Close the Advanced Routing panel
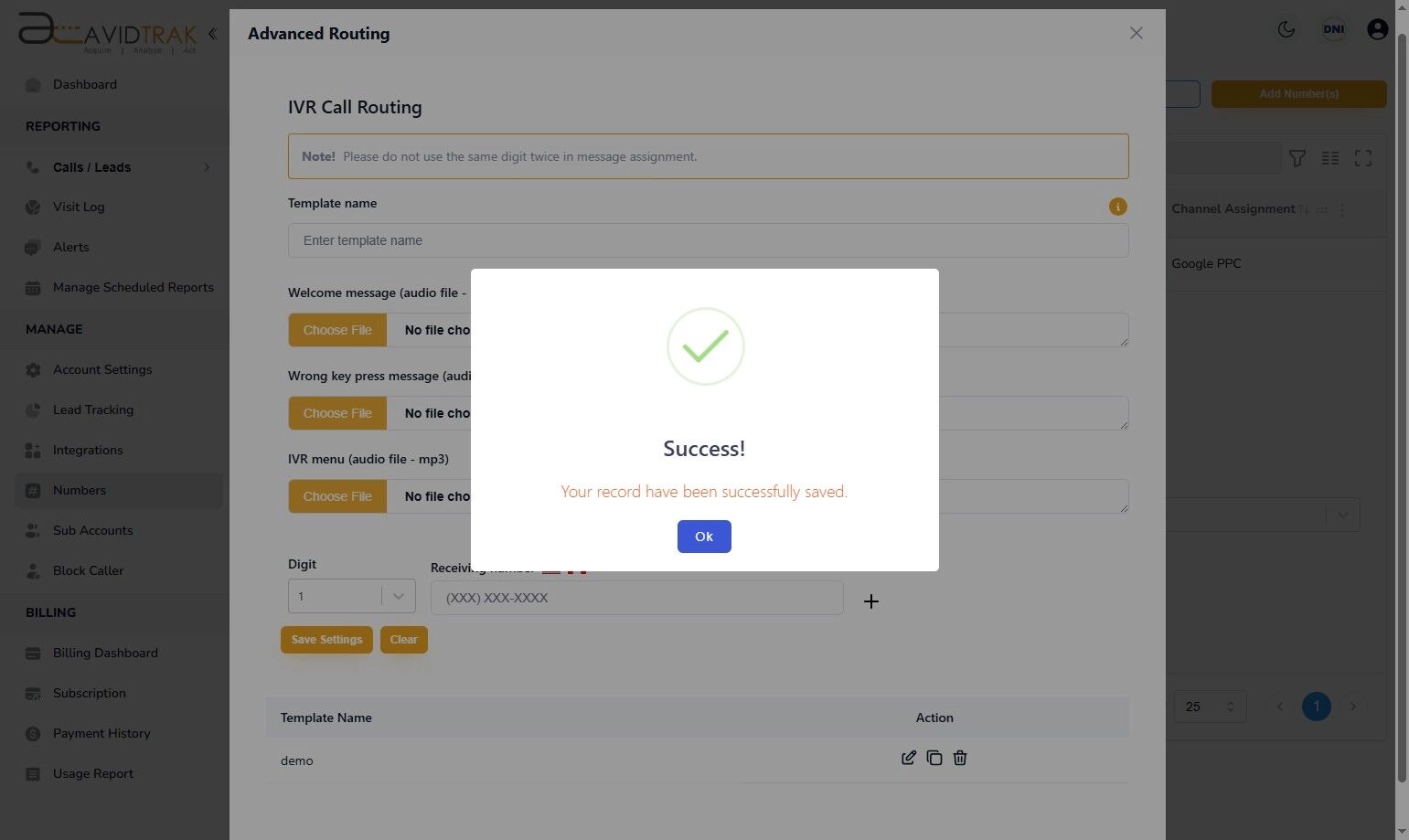 click(x=1136, y=33)
